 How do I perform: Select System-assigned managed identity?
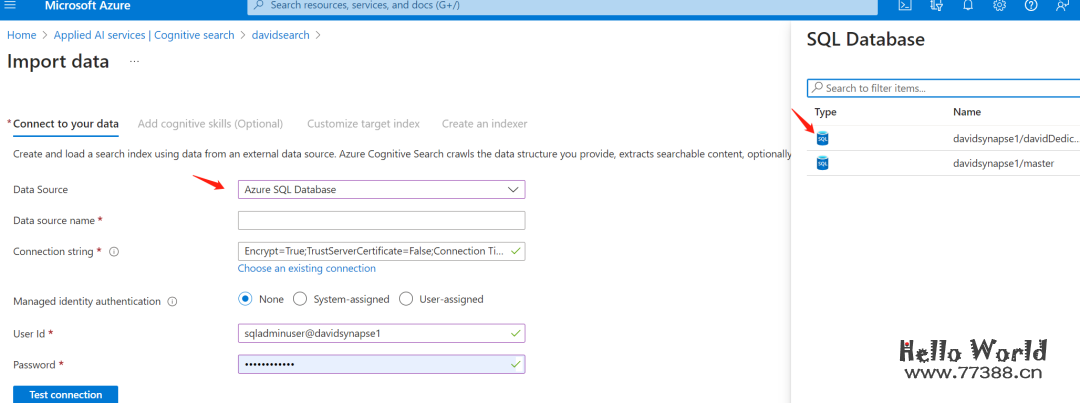pos(300,299)
